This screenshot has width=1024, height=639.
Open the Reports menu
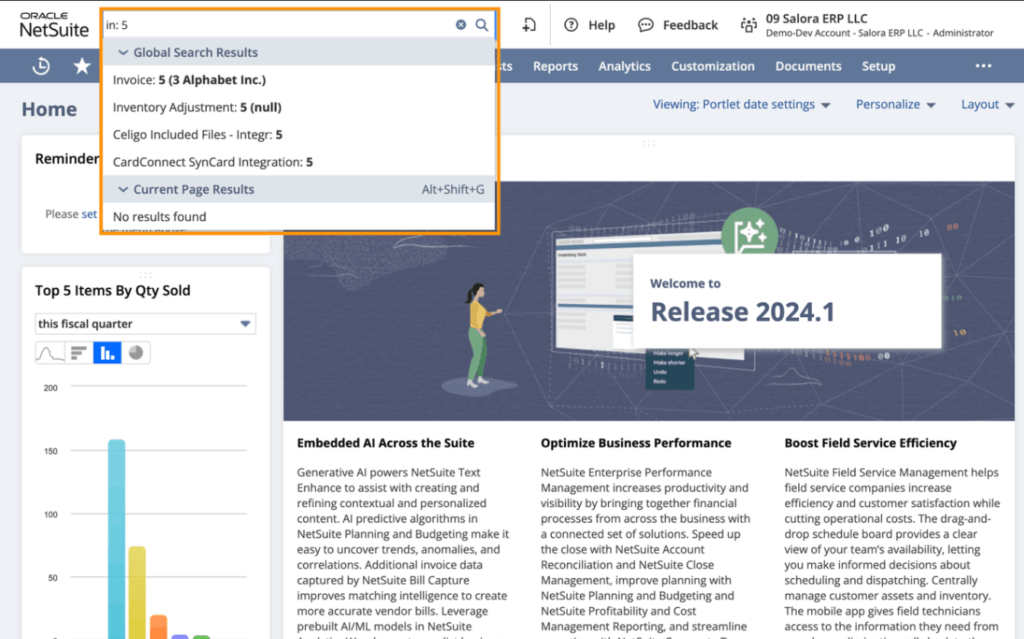click(x=555, y=66)
